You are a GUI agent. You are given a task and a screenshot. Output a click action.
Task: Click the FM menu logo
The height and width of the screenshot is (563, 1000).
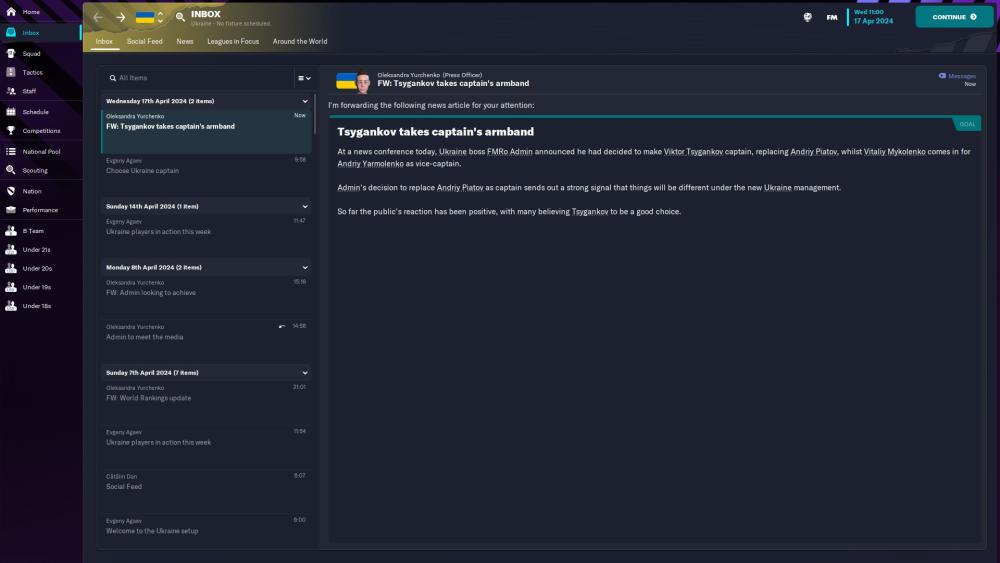click(832, 17)
